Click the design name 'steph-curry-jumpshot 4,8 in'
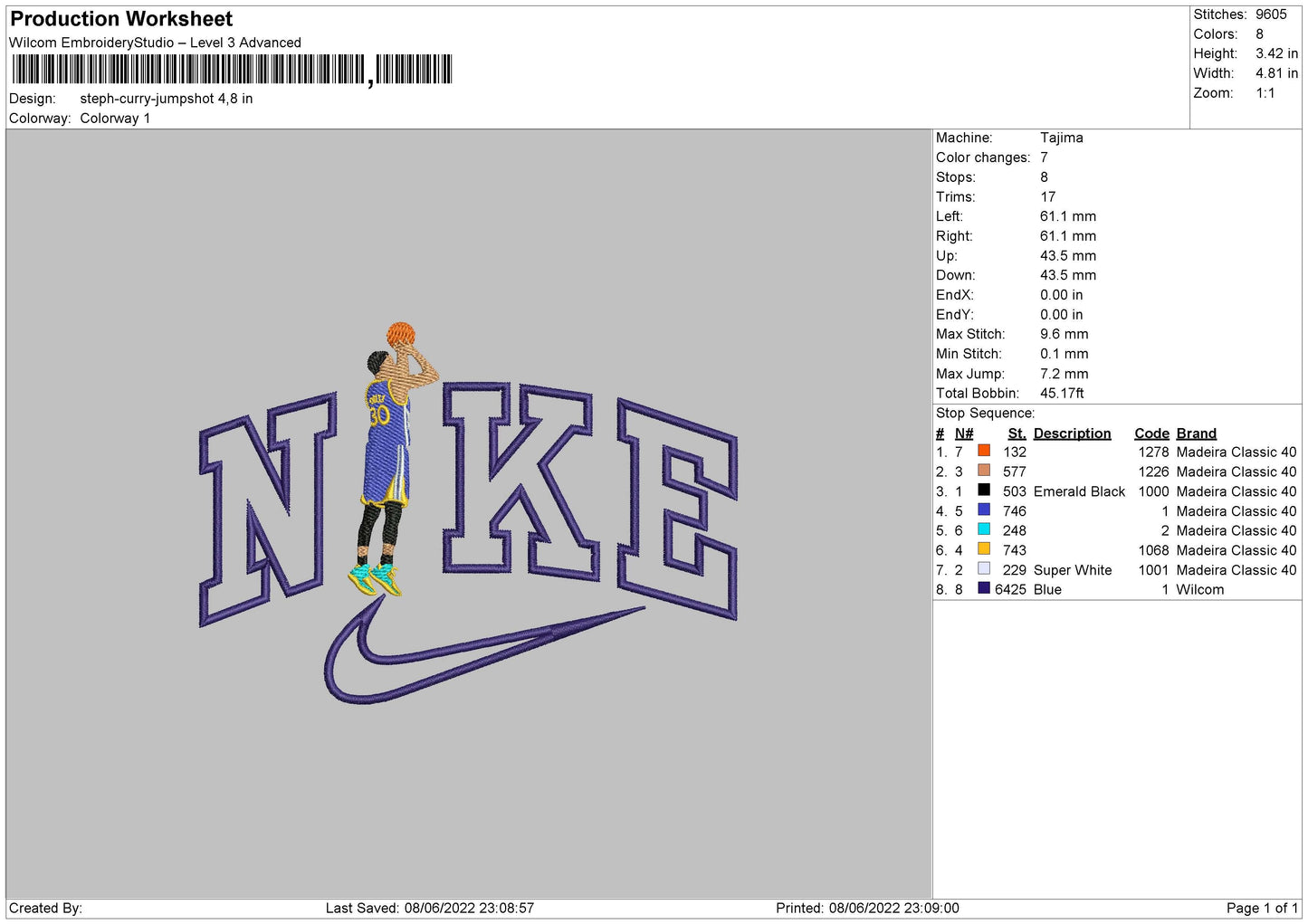 (167, 99)
